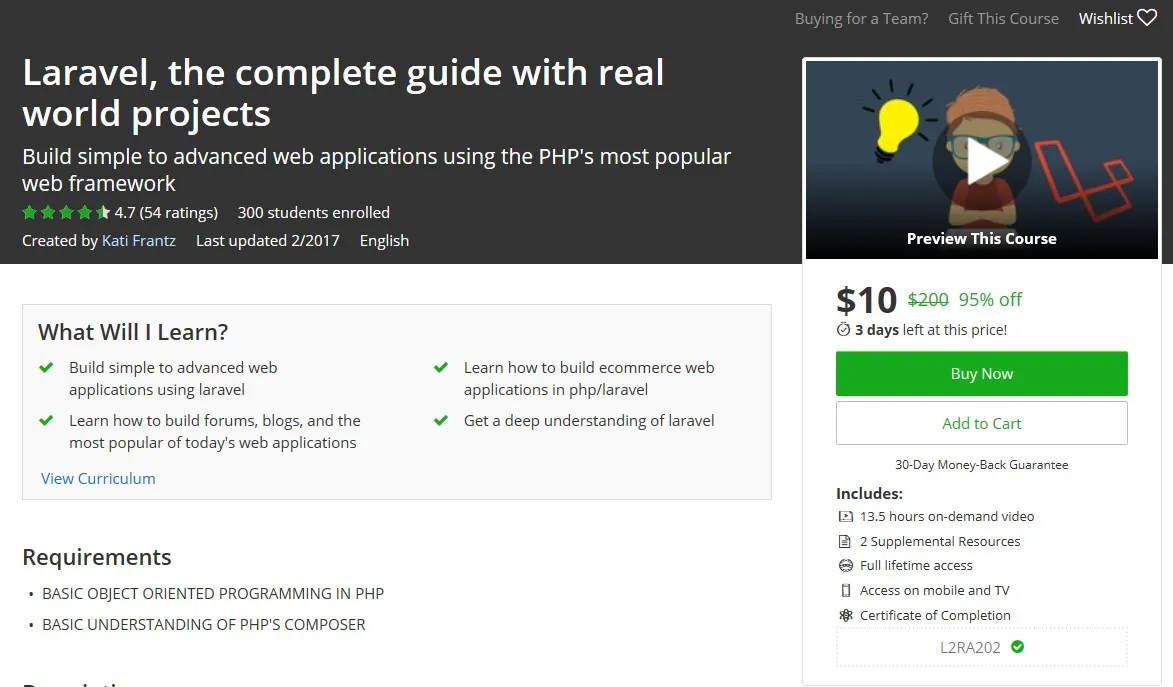The image size is (1173, 687).
Task: Click checkmark beside deep understanding of laravel
Action: [441, 421]
